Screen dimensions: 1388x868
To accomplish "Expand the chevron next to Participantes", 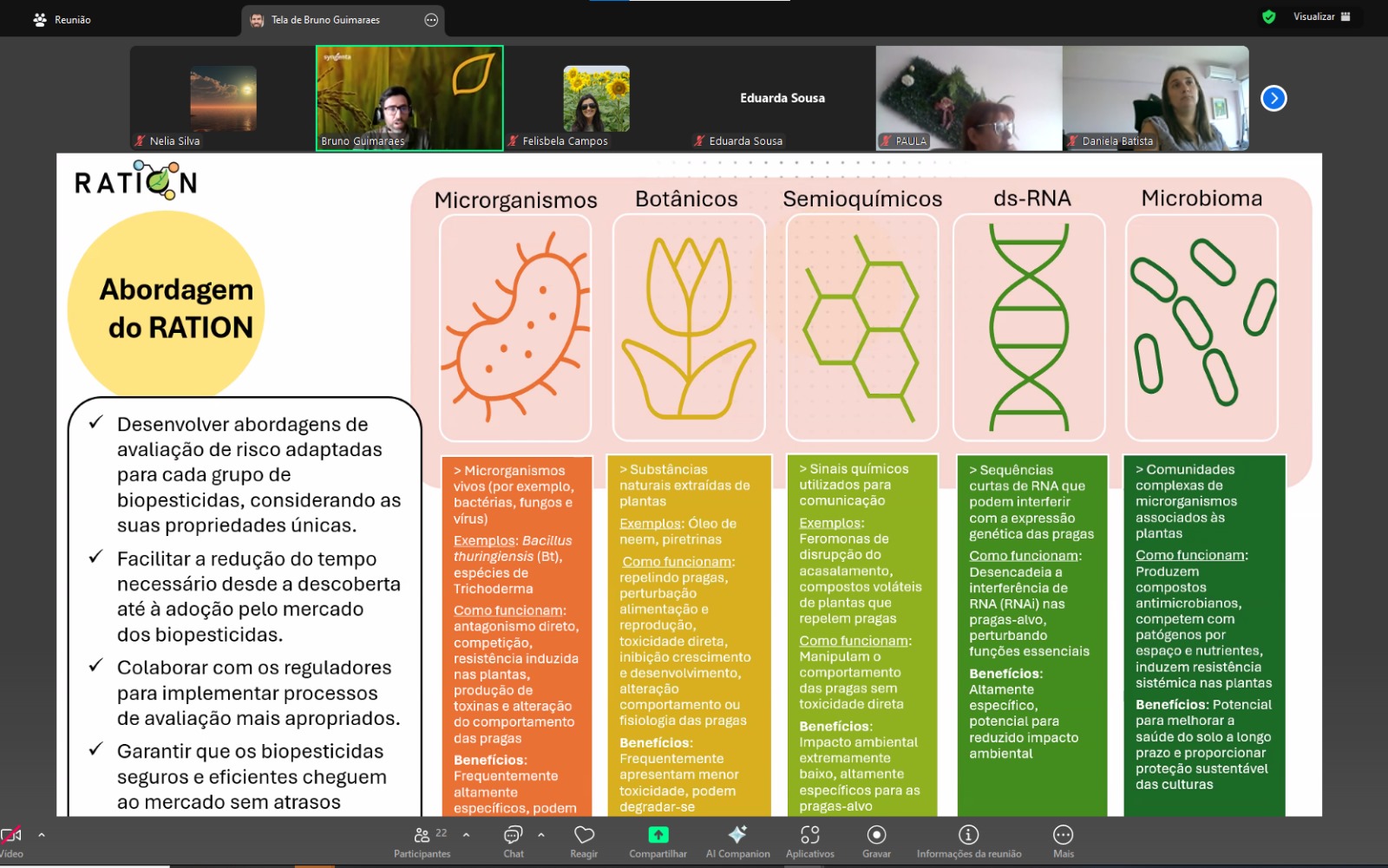I will pyautogui.click(x=466, y=835).
